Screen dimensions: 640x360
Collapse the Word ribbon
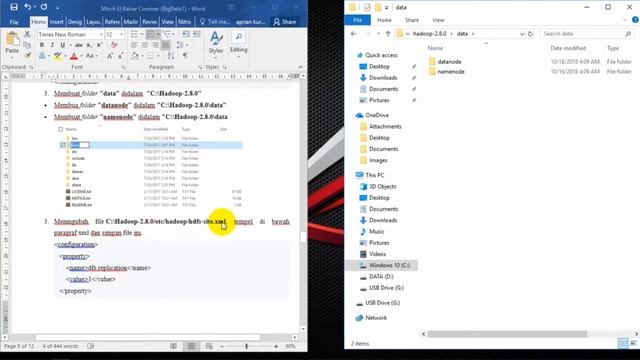pos(301,67)
